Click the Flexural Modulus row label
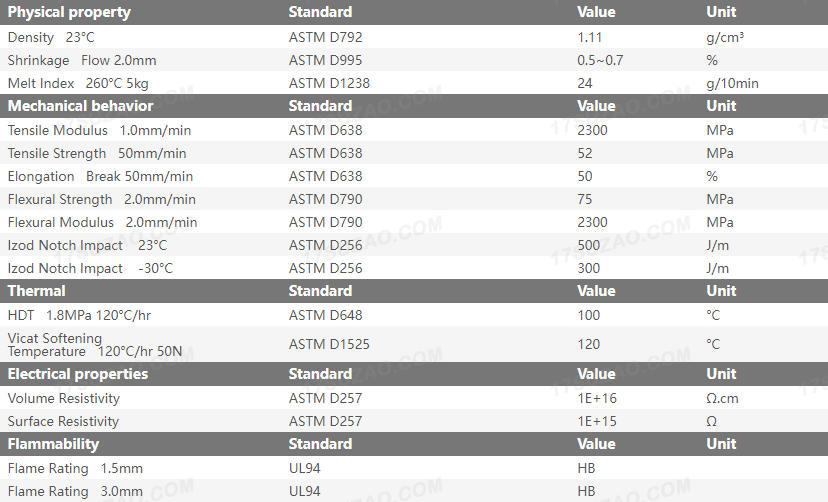This screenshot has width=828, height=502. click(x=102, y=222)
